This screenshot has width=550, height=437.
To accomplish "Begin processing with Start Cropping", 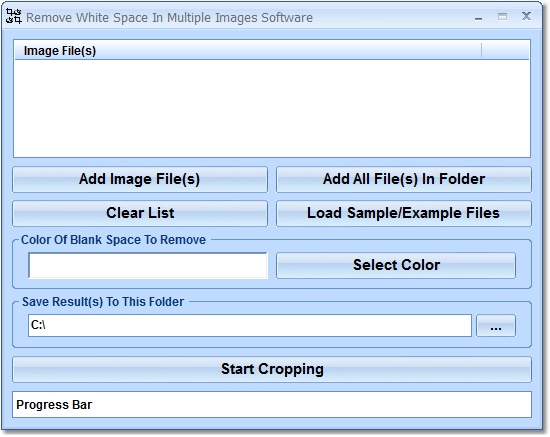I will (x=272, y=369).
